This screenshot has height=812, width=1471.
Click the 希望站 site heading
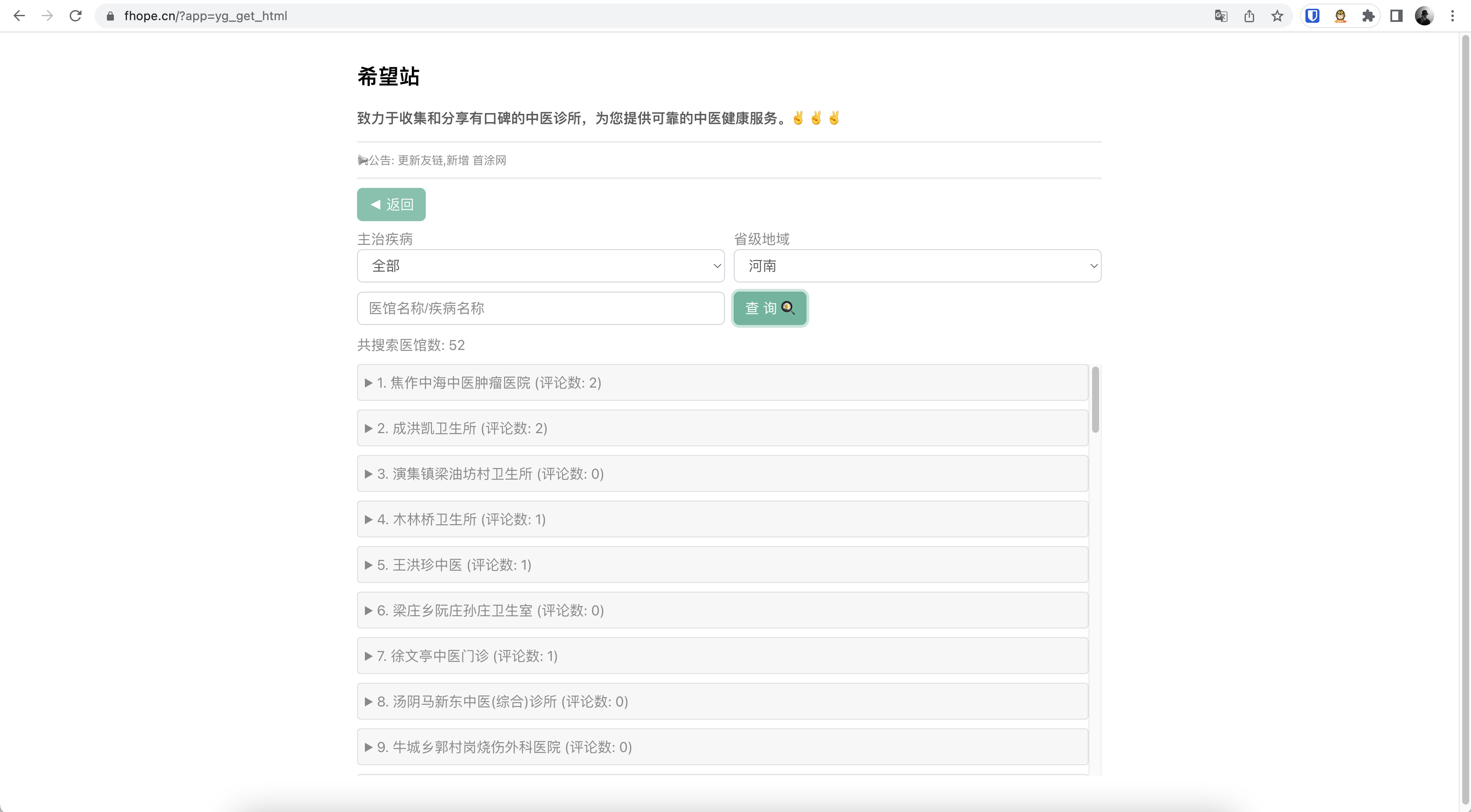click(388, 77)
